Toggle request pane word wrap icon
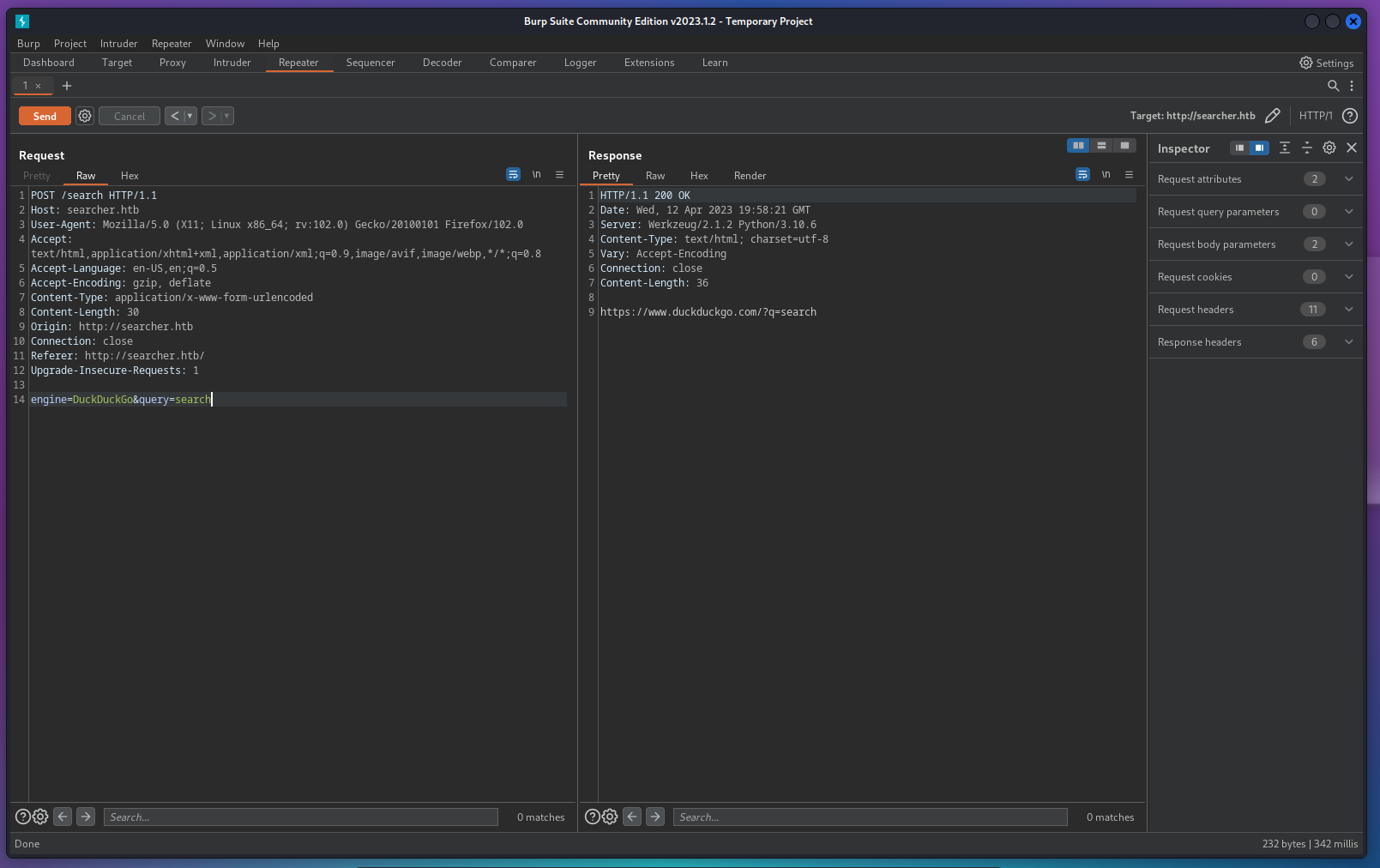Screen dimensions: 1380x868 pyautogui.click(x=513, y=174)
